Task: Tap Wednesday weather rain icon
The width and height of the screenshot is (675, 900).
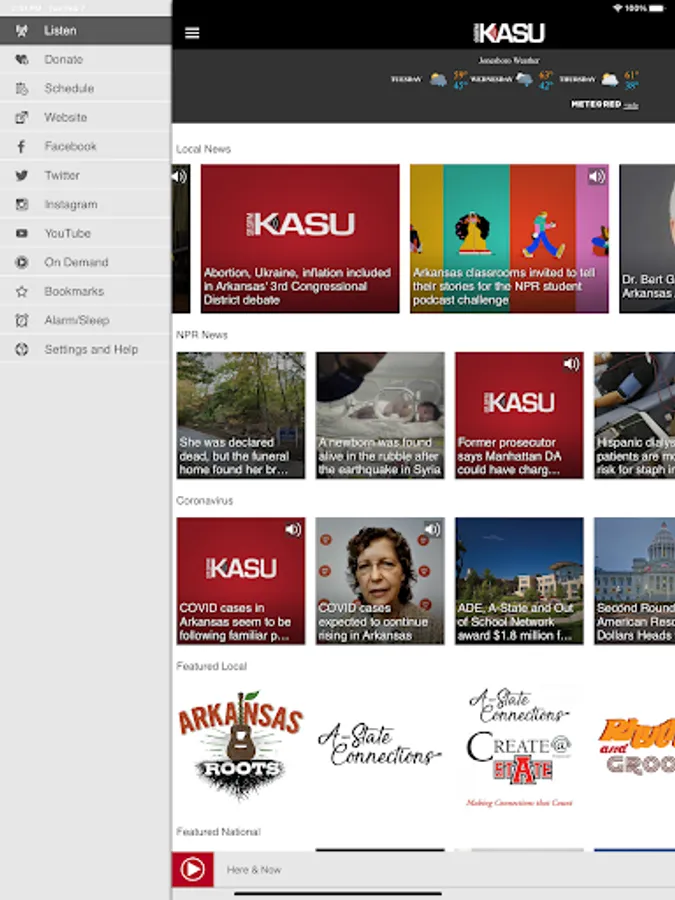Action: [525, 79]
